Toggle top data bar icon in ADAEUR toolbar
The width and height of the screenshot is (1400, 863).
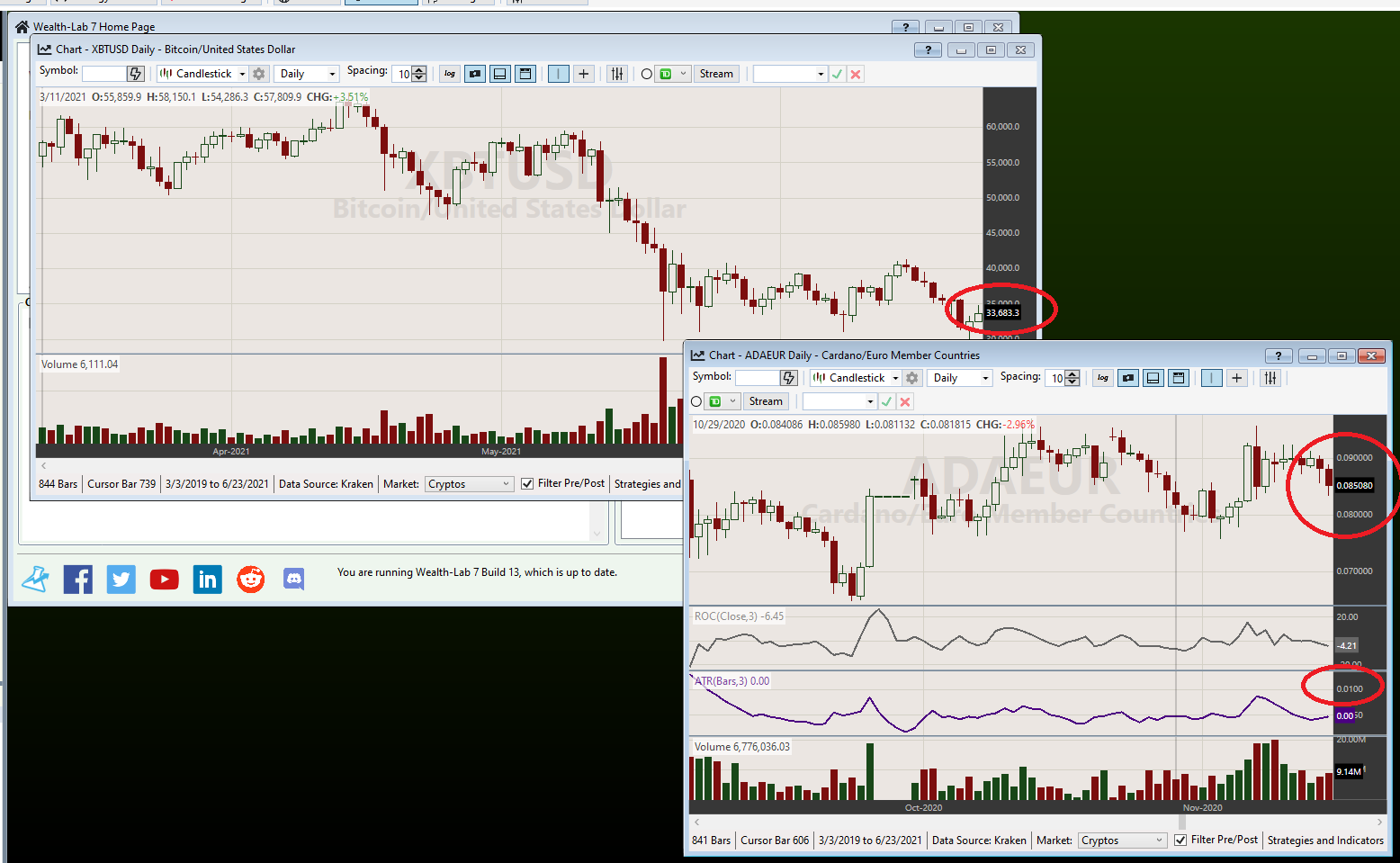tap(1179, 378)
